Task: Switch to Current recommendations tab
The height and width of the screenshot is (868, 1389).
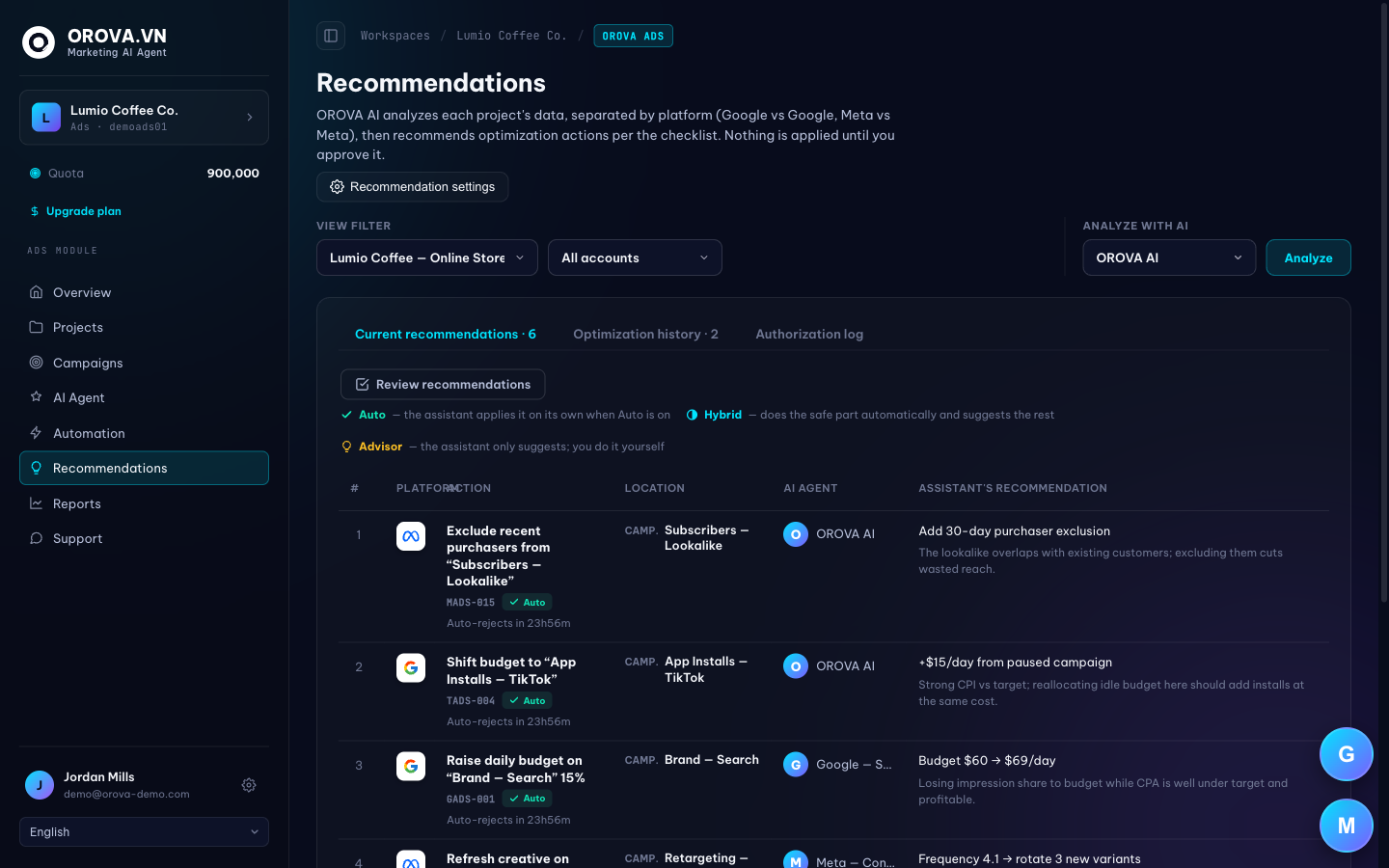Action: (x=446, y=334)
